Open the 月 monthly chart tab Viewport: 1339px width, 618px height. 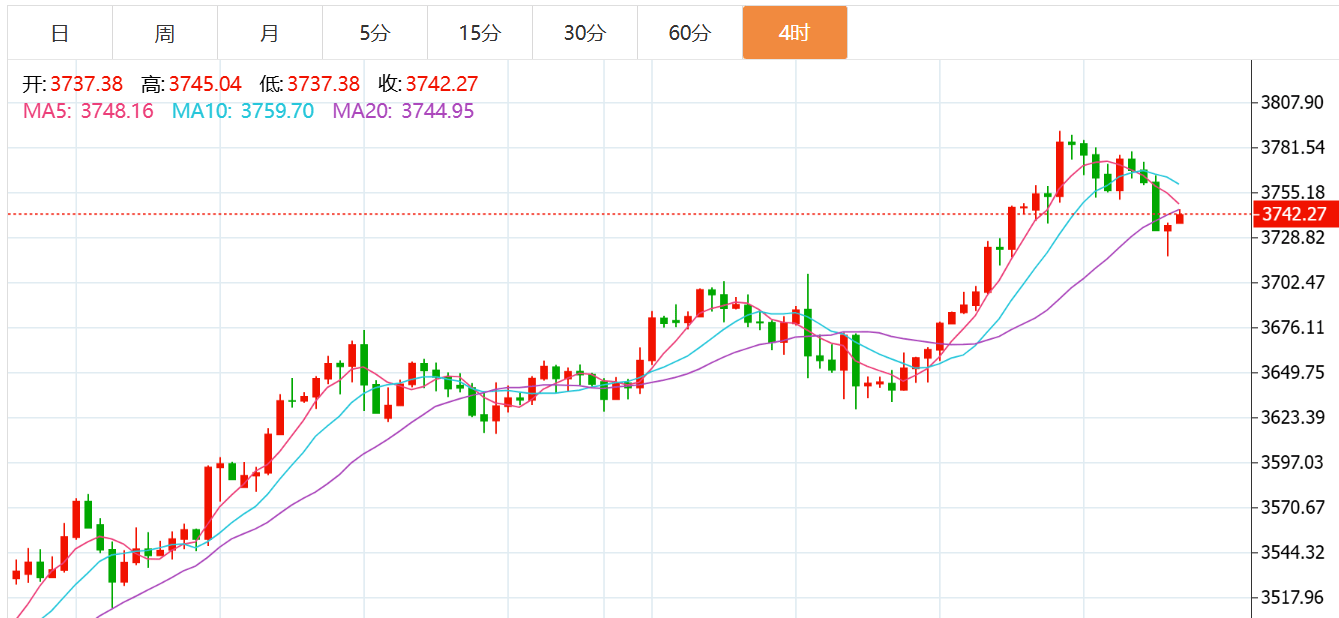pos(270,33)
